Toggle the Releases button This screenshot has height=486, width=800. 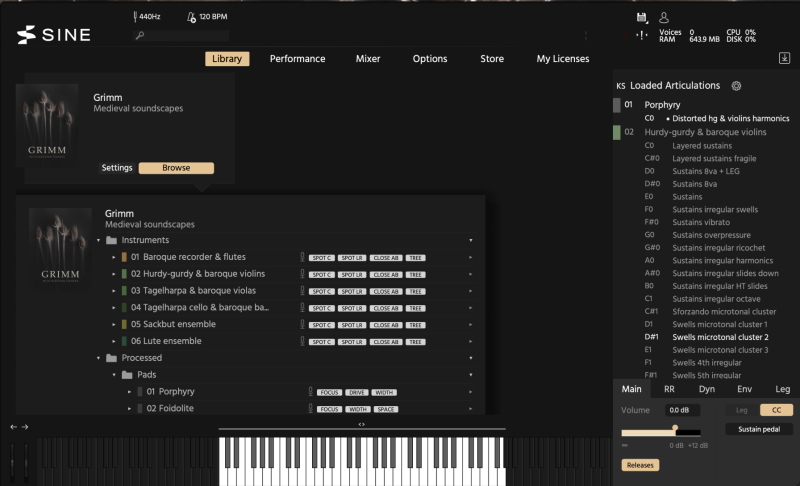pos(640,465)
